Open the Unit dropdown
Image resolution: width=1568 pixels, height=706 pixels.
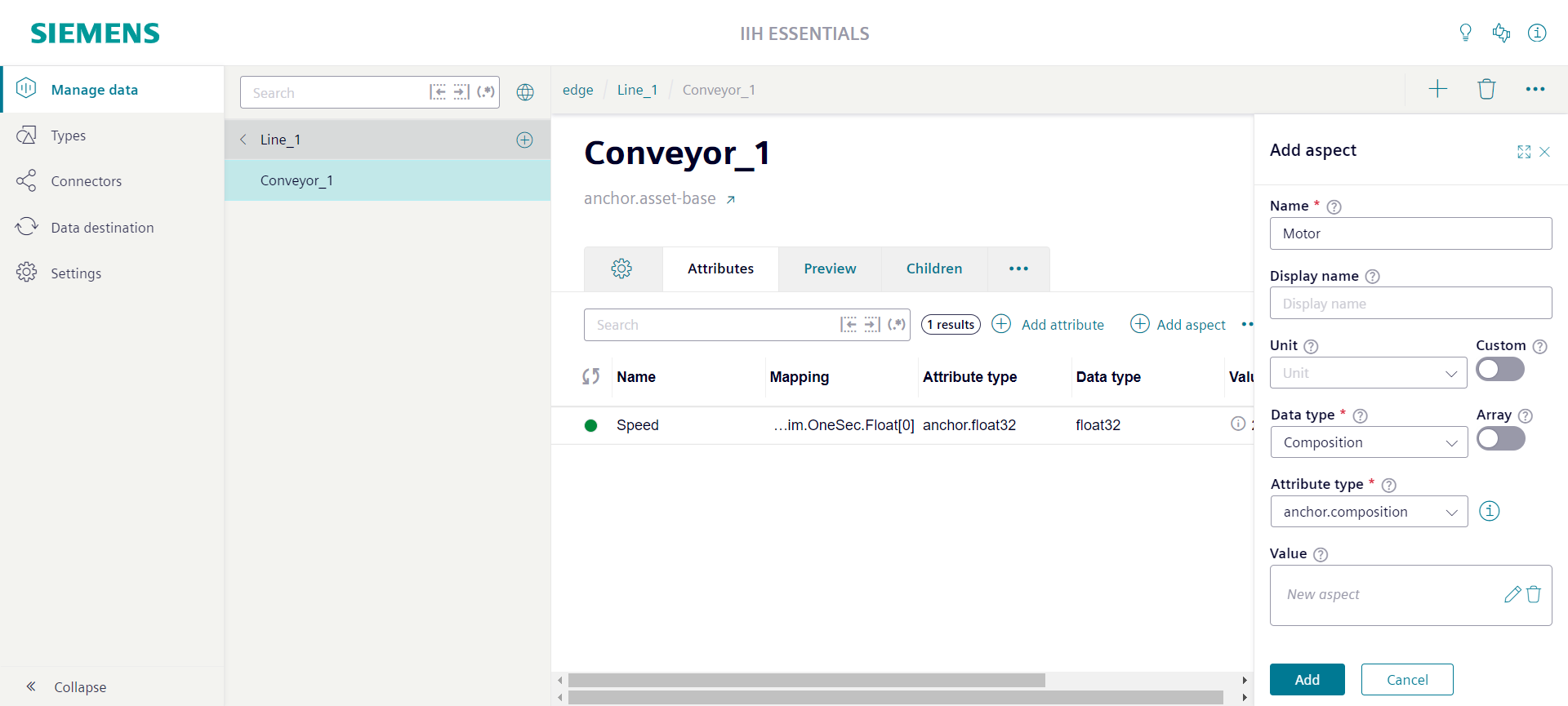tap(1368, 373)
